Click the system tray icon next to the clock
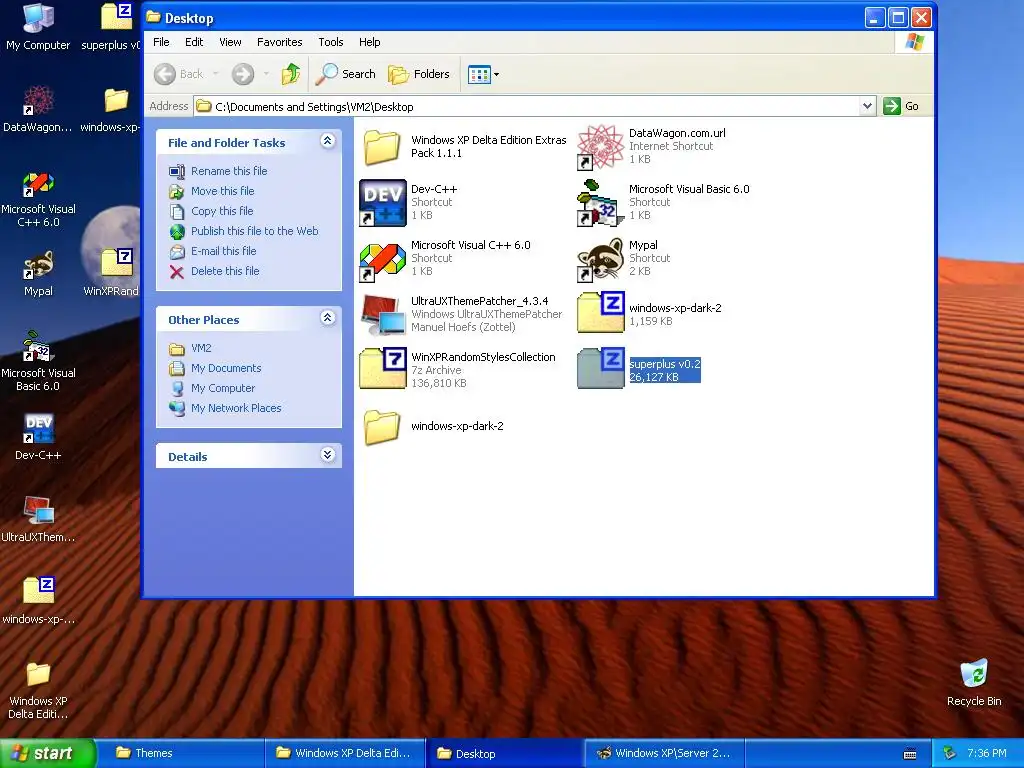This screenshot has height=768, width=1024. pos(949,753)
